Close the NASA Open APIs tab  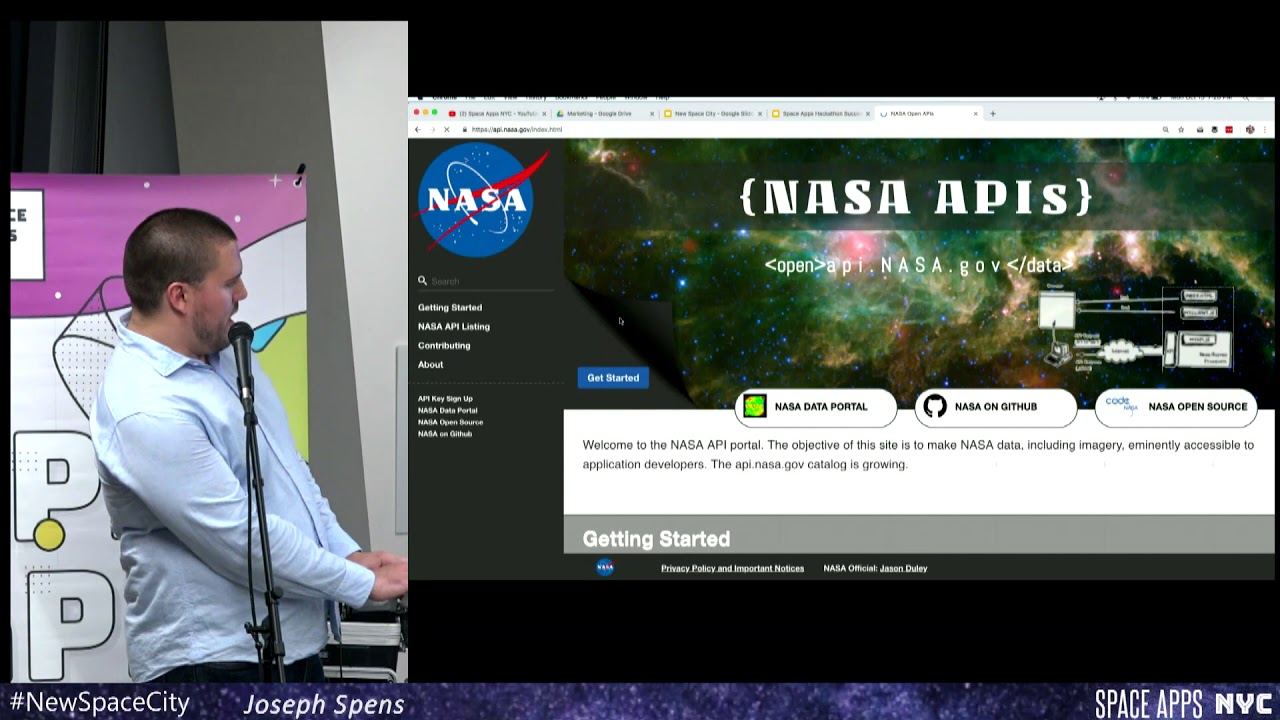point(976,114)
